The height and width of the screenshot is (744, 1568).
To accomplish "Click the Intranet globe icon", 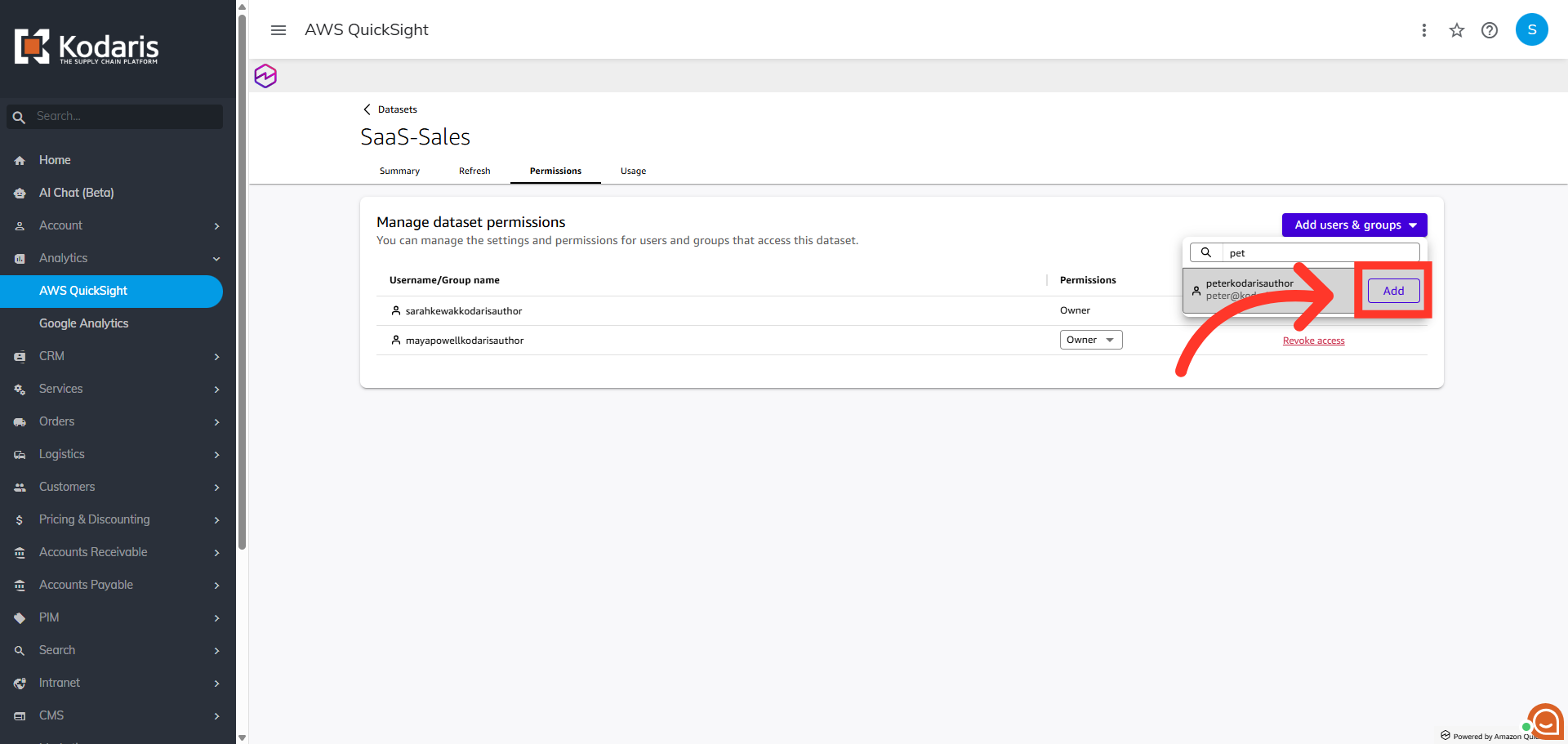I will point(20,684).
